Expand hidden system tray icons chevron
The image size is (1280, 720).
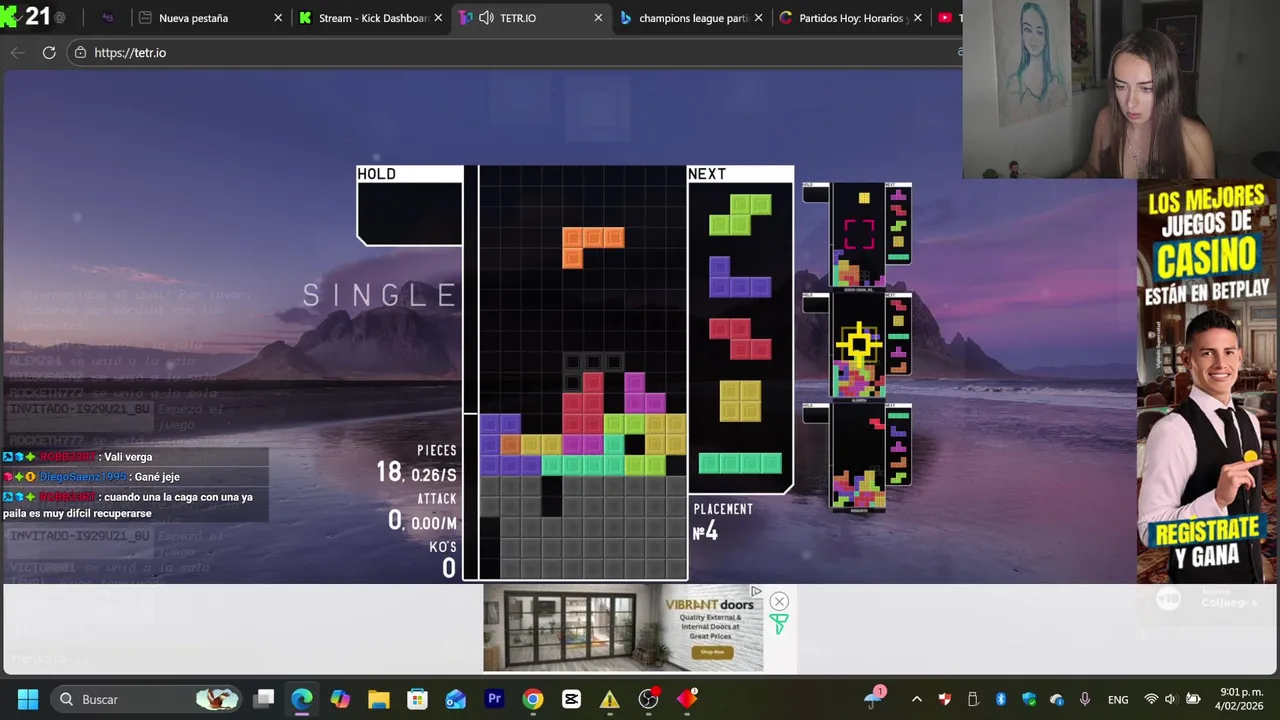(x=916, y=699)
